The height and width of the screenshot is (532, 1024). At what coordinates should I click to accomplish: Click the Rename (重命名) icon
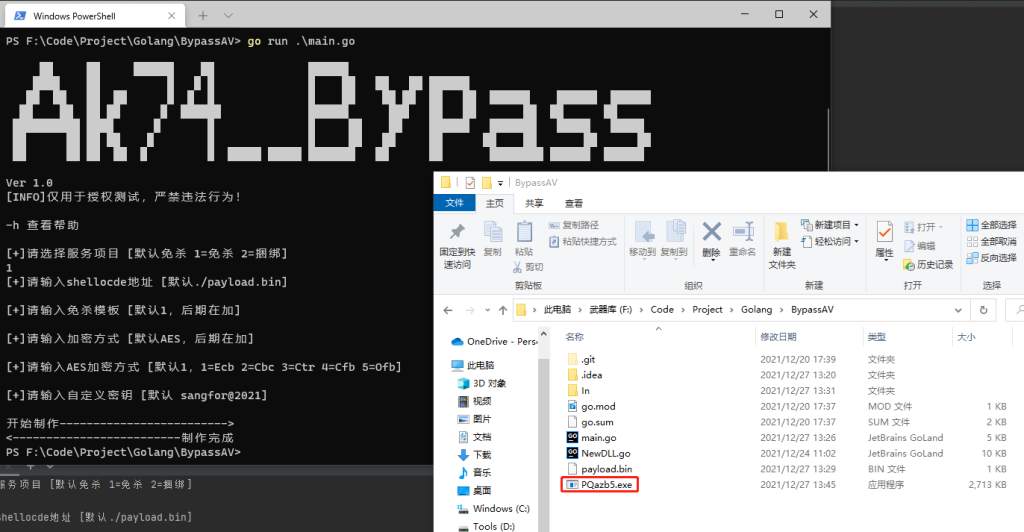[x=743, y=231]
